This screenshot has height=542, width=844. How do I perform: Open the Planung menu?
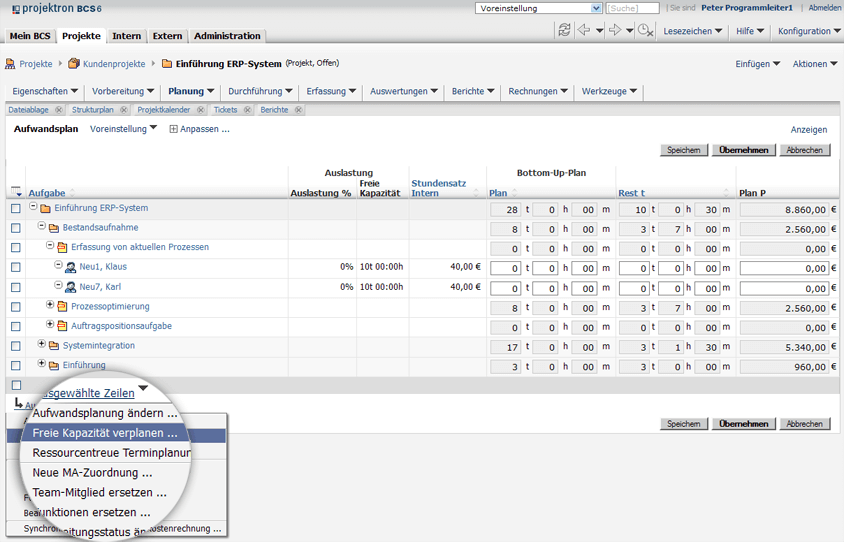pos(191,91)
